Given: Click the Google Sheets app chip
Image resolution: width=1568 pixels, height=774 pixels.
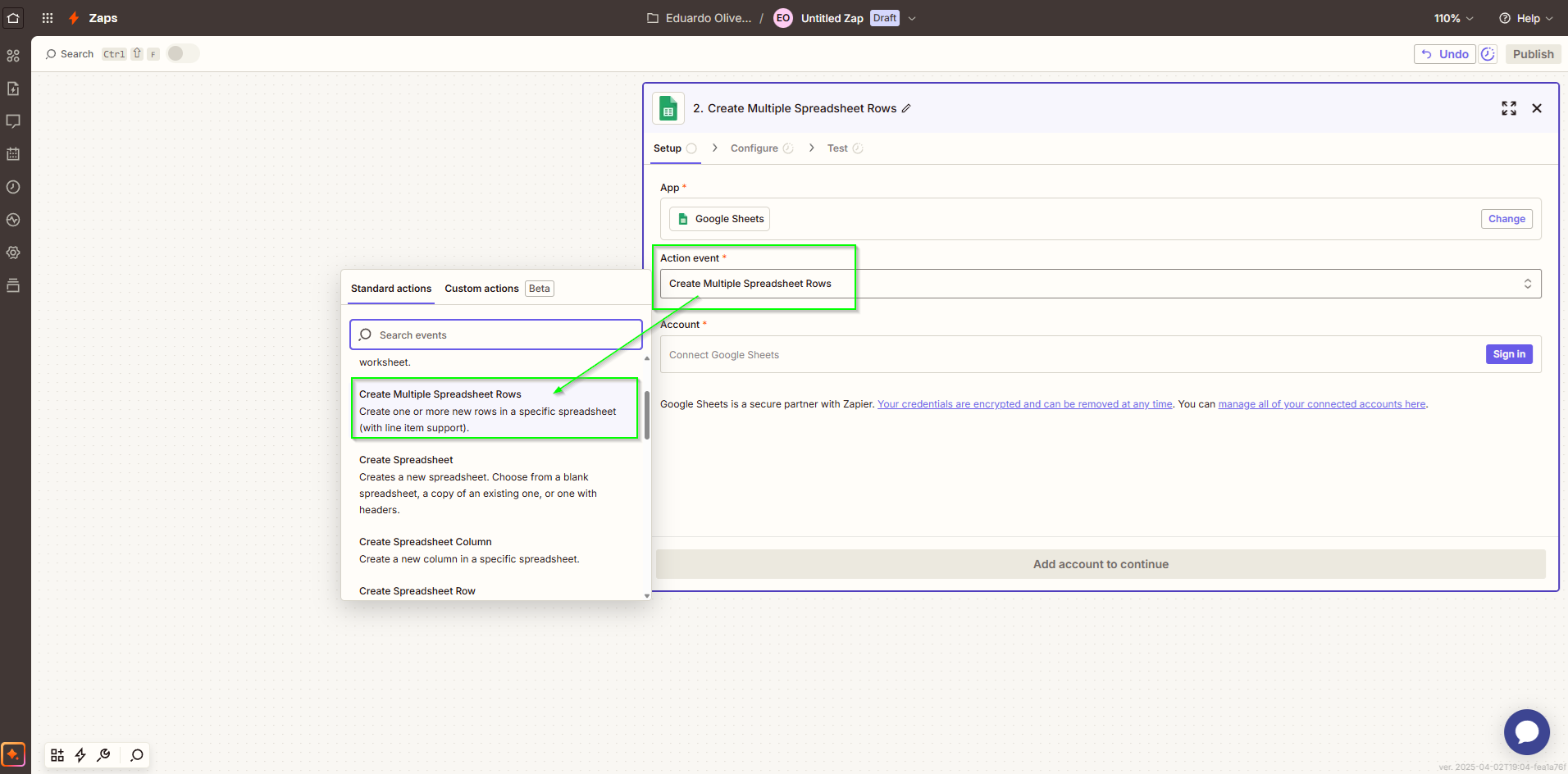Looking at the screenshot, I should click(719, 219).
